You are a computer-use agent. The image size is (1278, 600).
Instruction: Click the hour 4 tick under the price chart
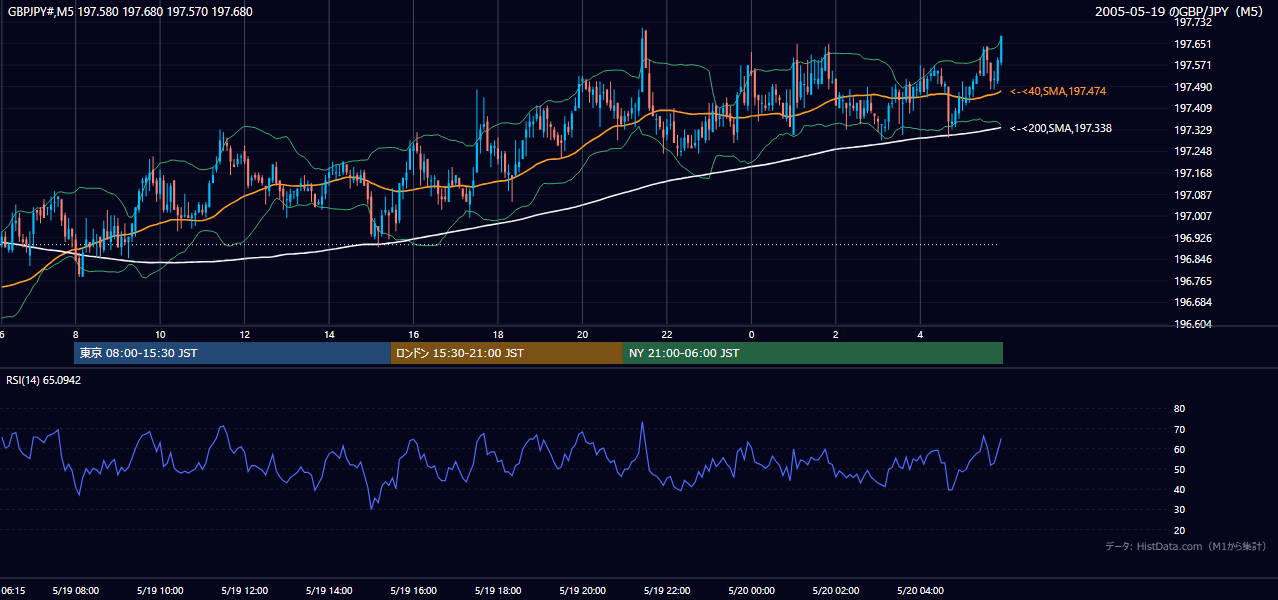point(920,334)
